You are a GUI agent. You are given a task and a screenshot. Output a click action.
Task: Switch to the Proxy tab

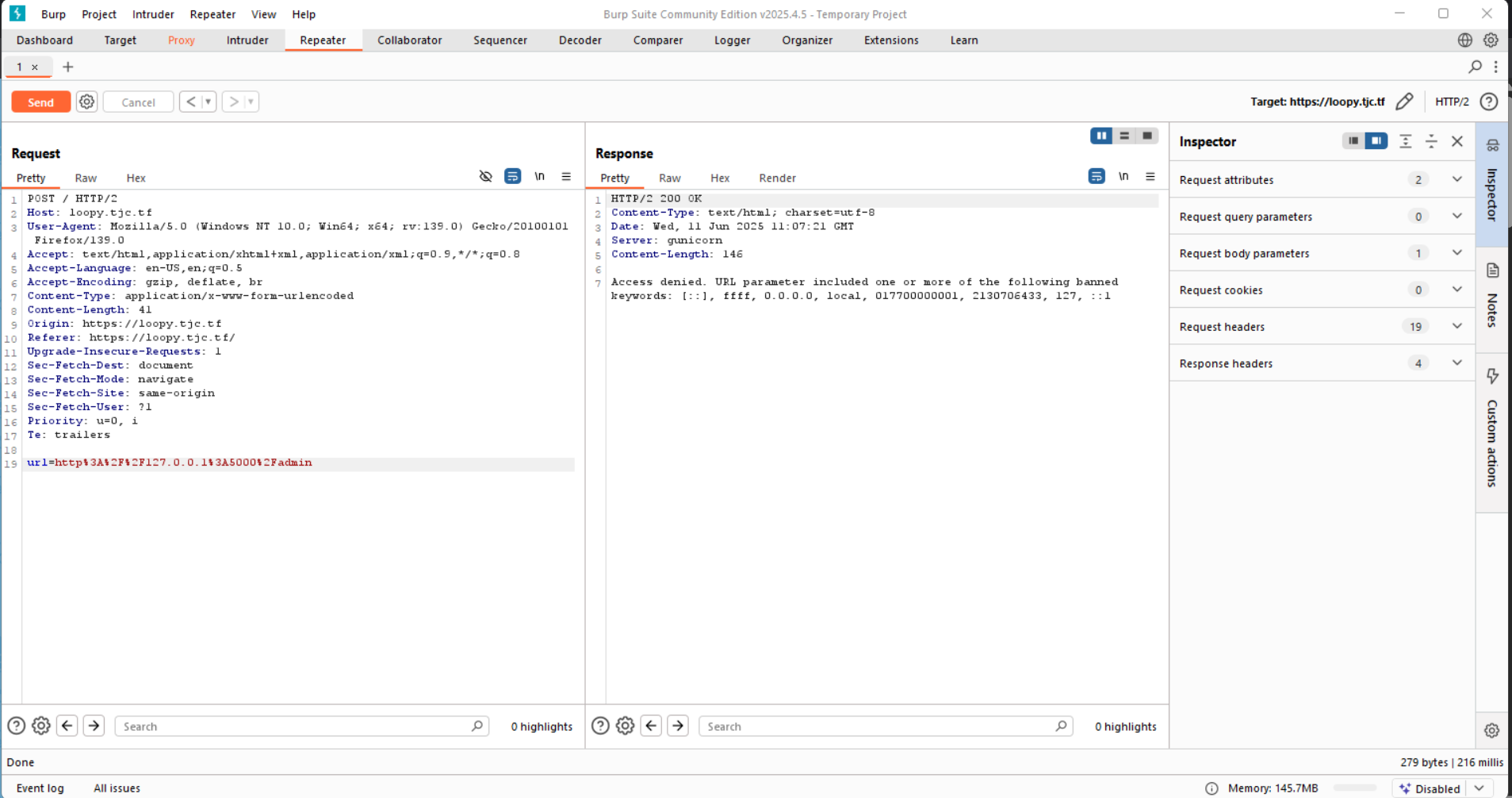pyautogui.click(x=182, y=40)
